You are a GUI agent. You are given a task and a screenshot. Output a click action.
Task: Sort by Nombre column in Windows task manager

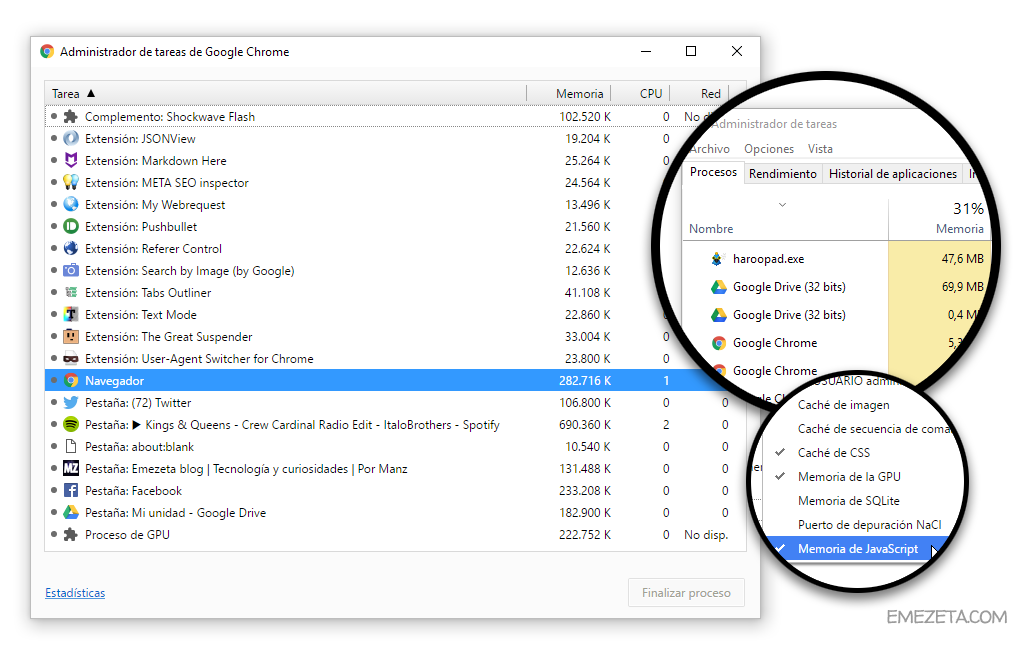pos(711,229)
